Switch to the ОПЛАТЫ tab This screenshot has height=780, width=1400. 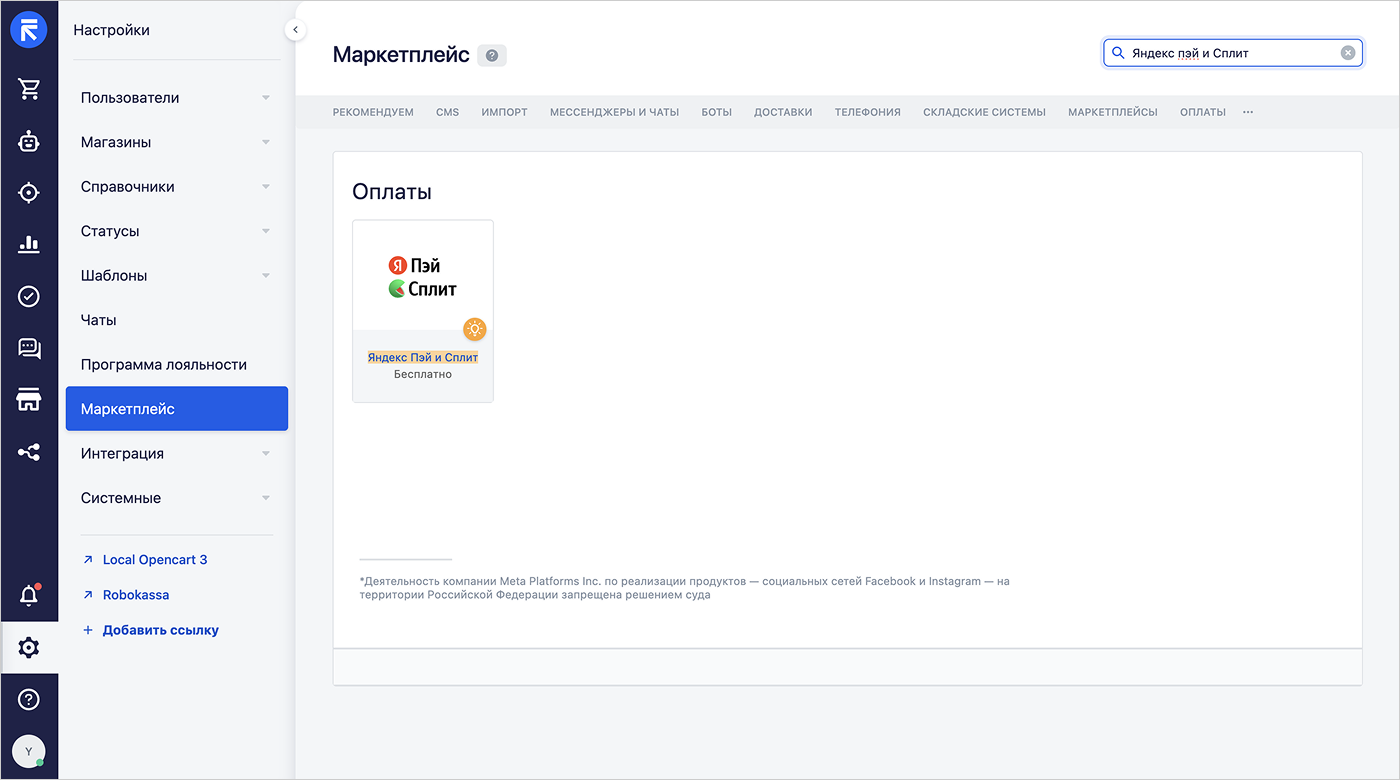tap(1203, 112)
